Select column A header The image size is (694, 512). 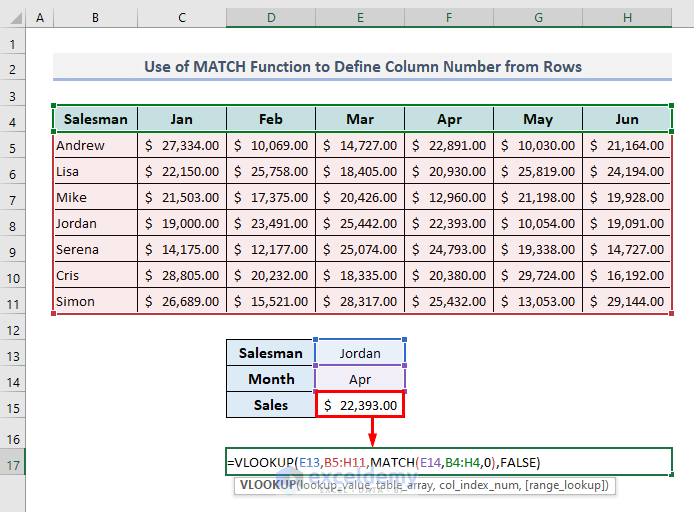coord(40,18)
